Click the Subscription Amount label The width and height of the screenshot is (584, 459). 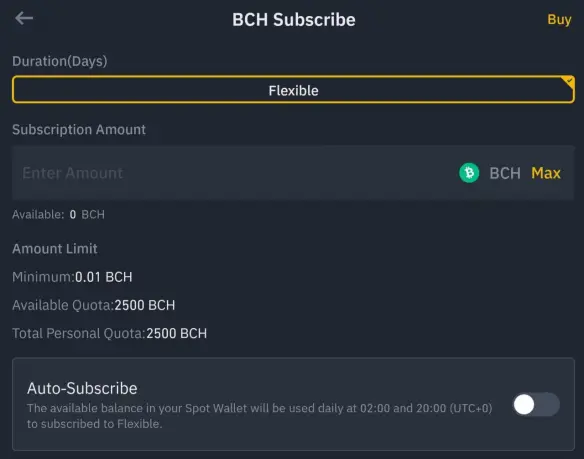tap(79, 130)
